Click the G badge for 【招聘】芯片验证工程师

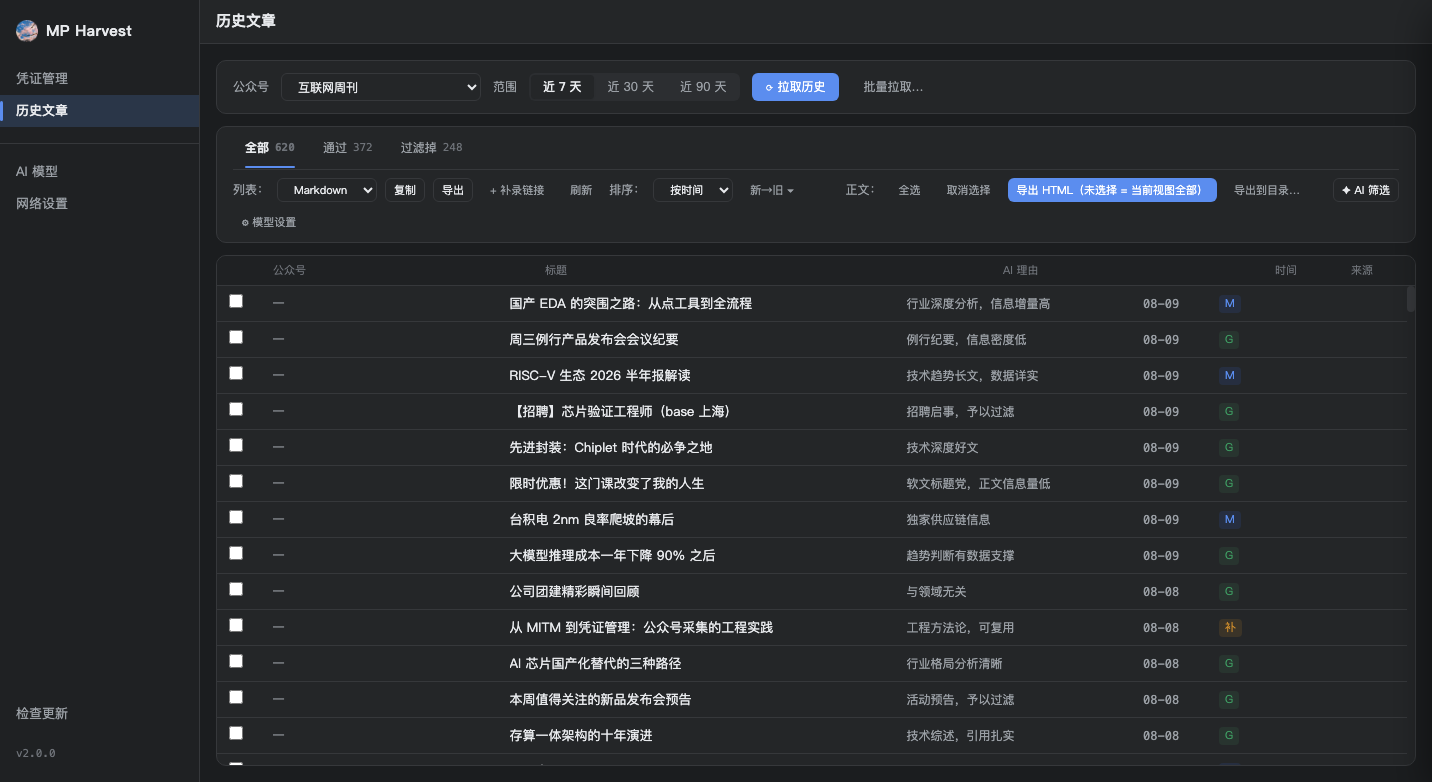coord(1230,412)
